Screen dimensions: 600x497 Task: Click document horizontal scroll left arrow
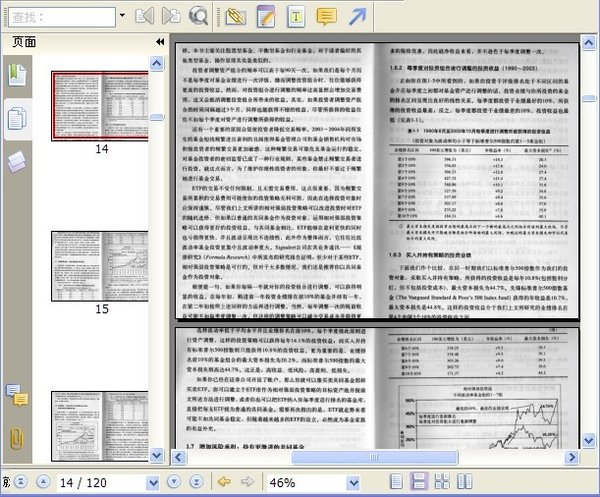coord(179,457)
